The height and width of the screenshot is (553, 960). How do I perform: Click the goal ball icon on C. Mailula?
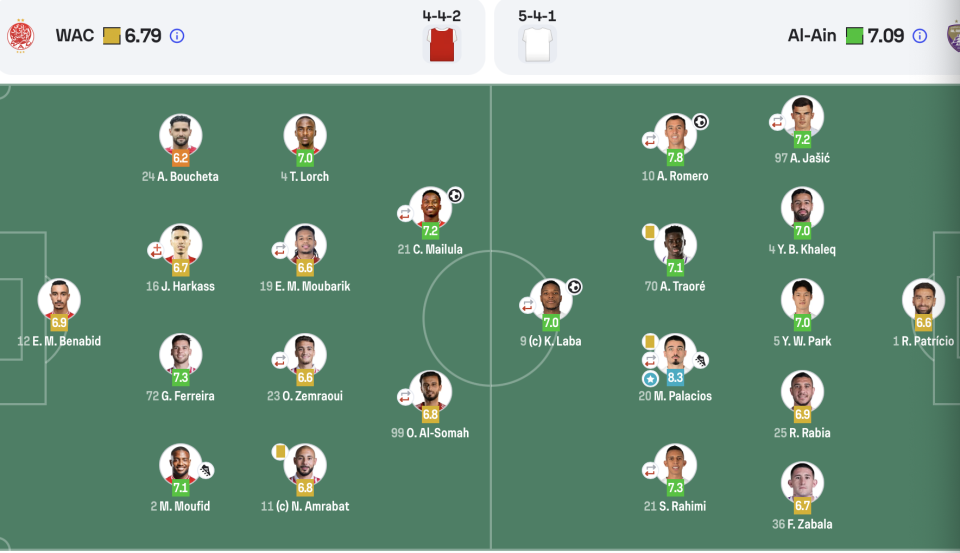tap(455, 195)
